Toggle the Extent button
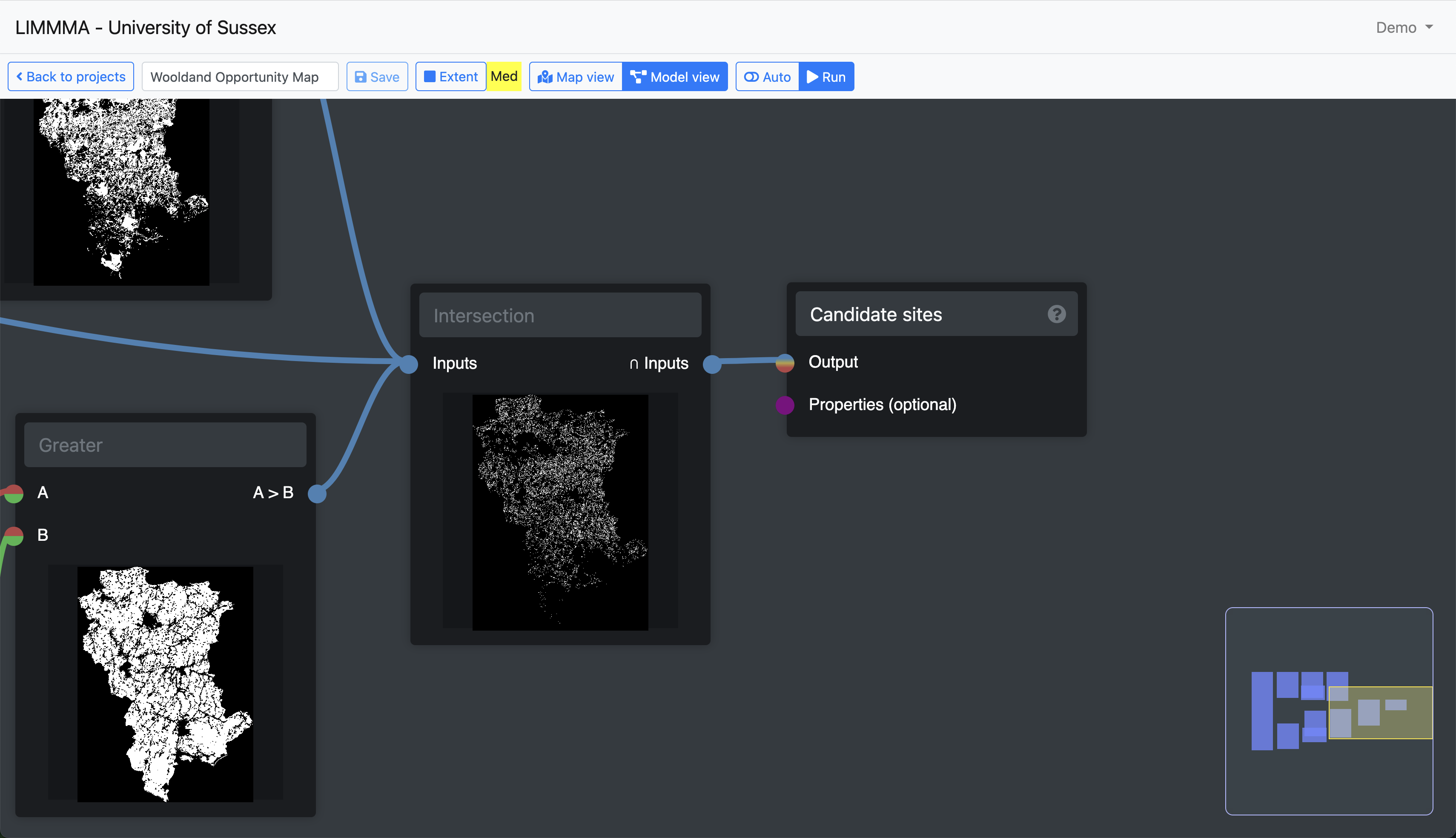Image resolution: width=1456 pixels, height=838 pixels. click(450, 77)
